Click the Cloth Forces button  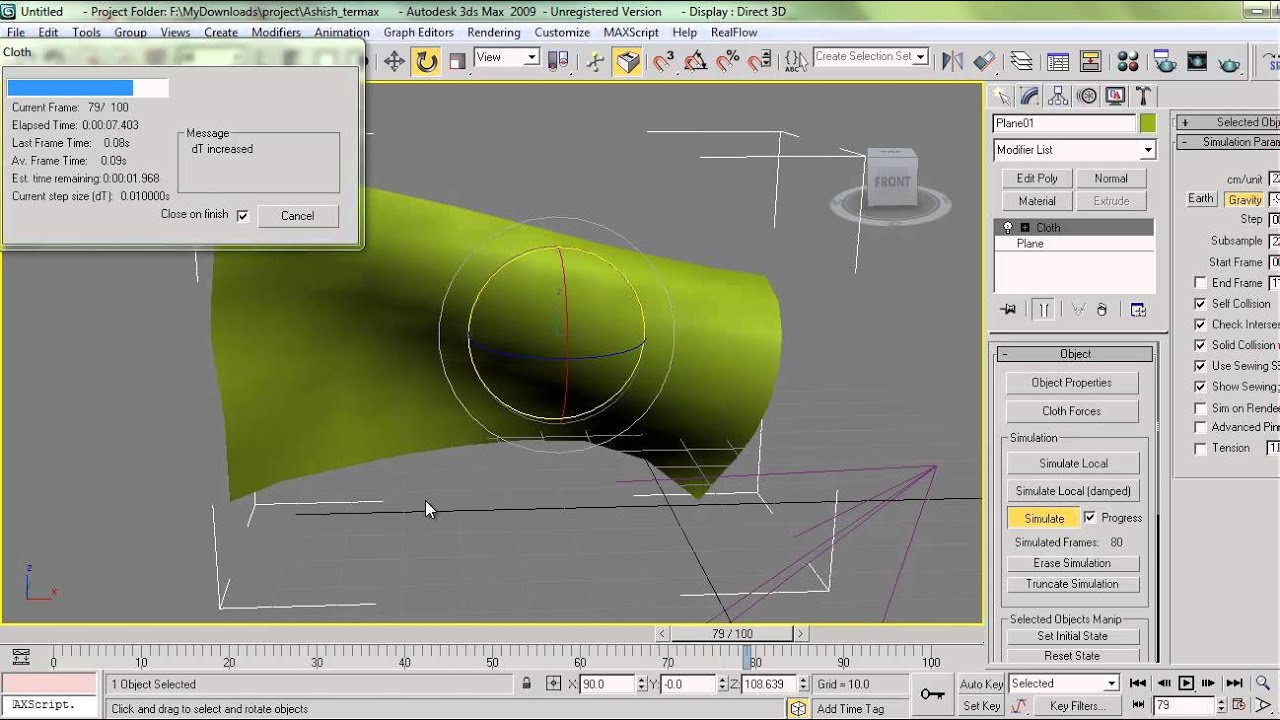tap(1071, 411)
